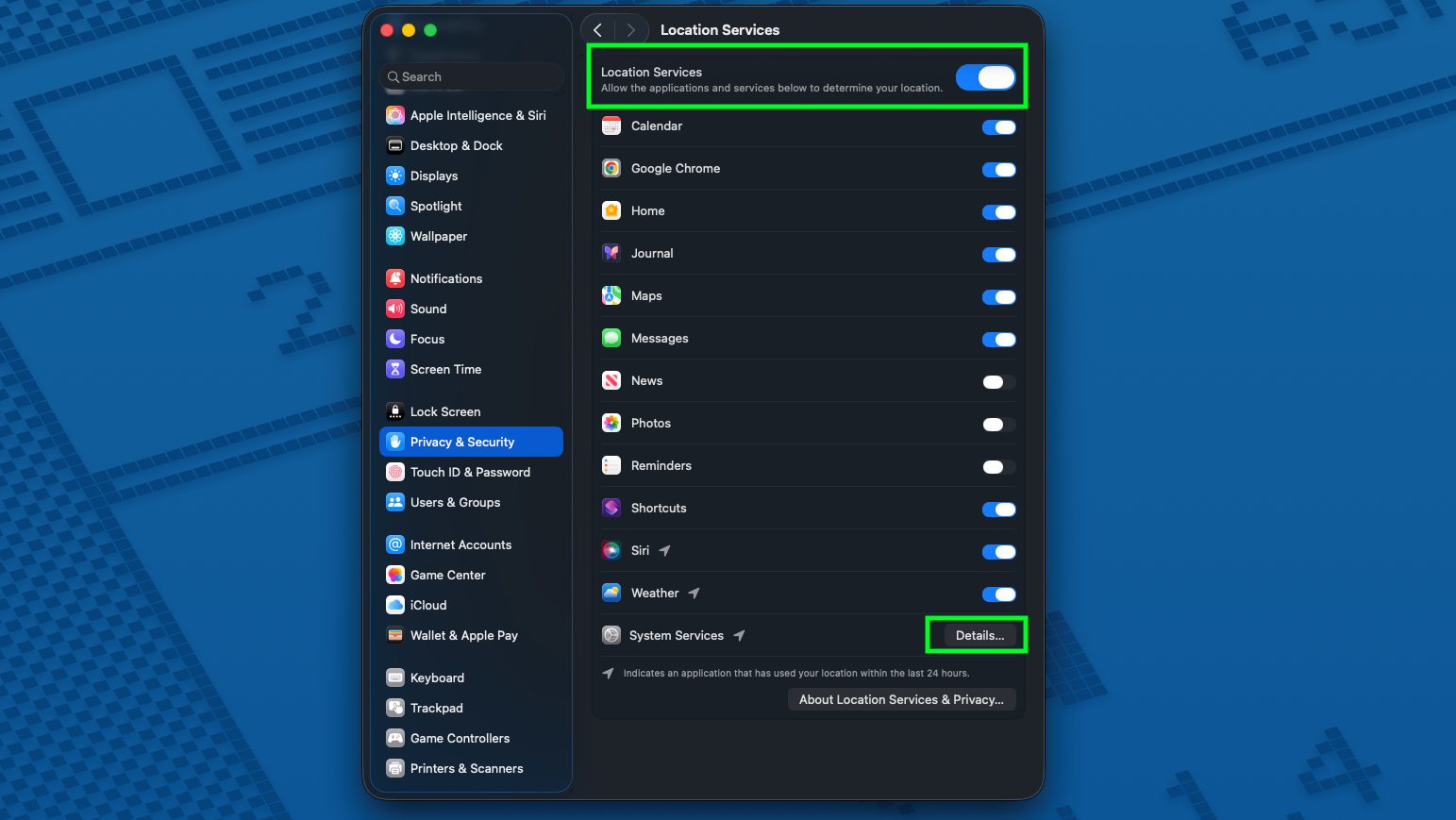Click the Keyboard sidebar icon
Screen dimensions: 1456x820
pyautogui.click(x=395, y=678)
